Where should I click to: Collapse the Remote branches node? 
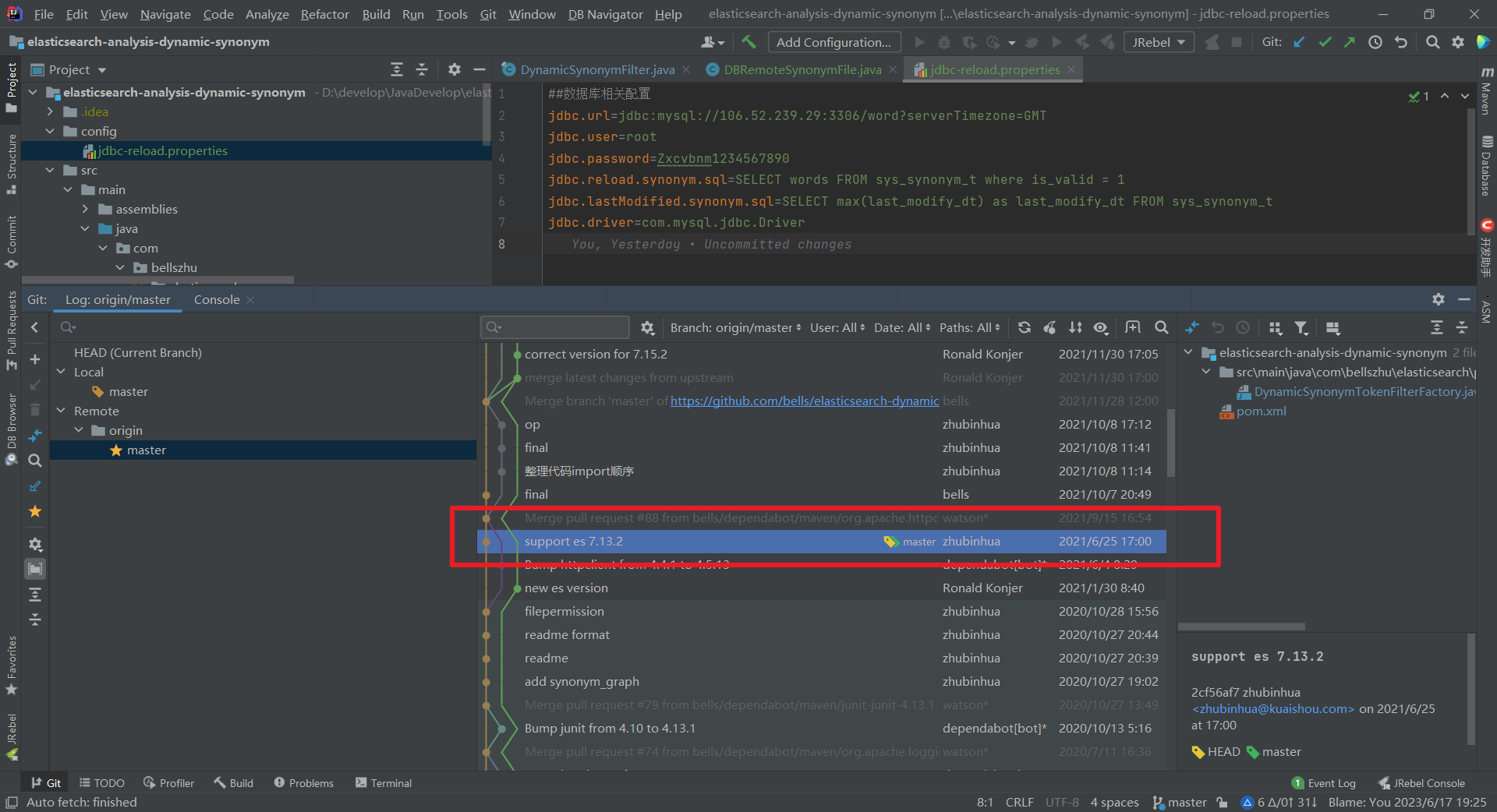(61, 411)
